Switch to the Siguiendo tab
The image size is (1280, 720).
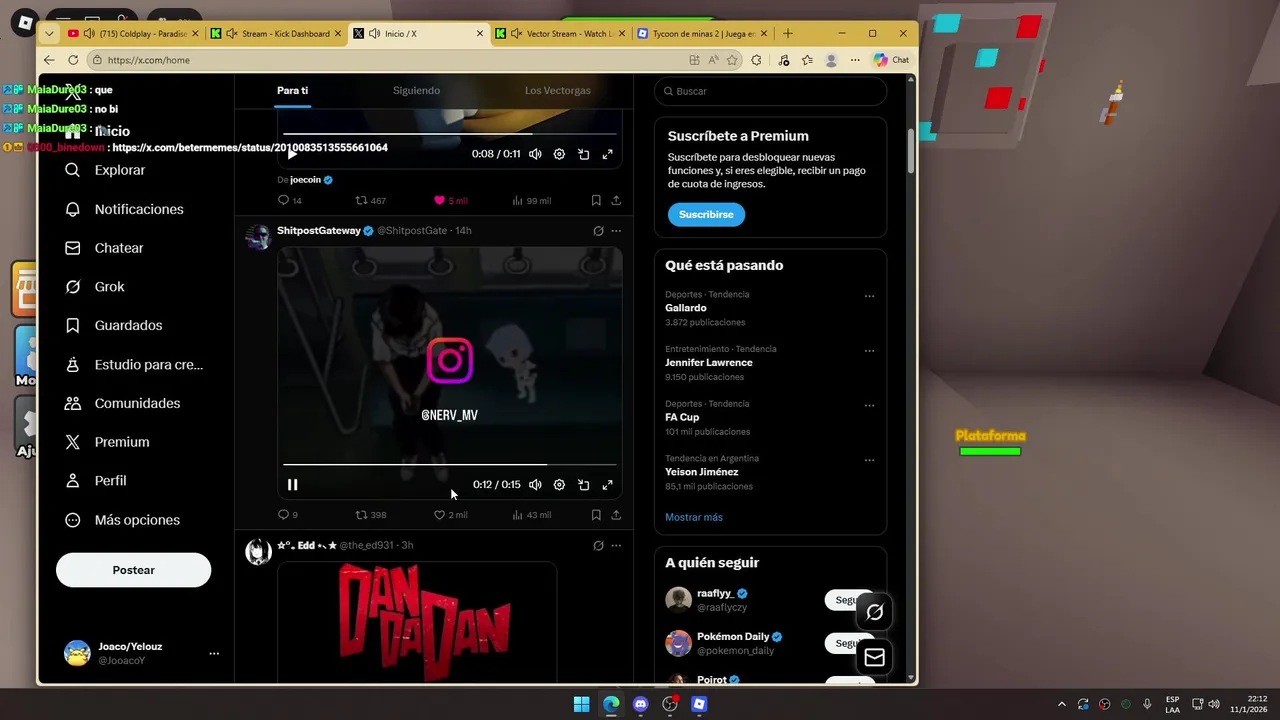(x=416, y=91)
